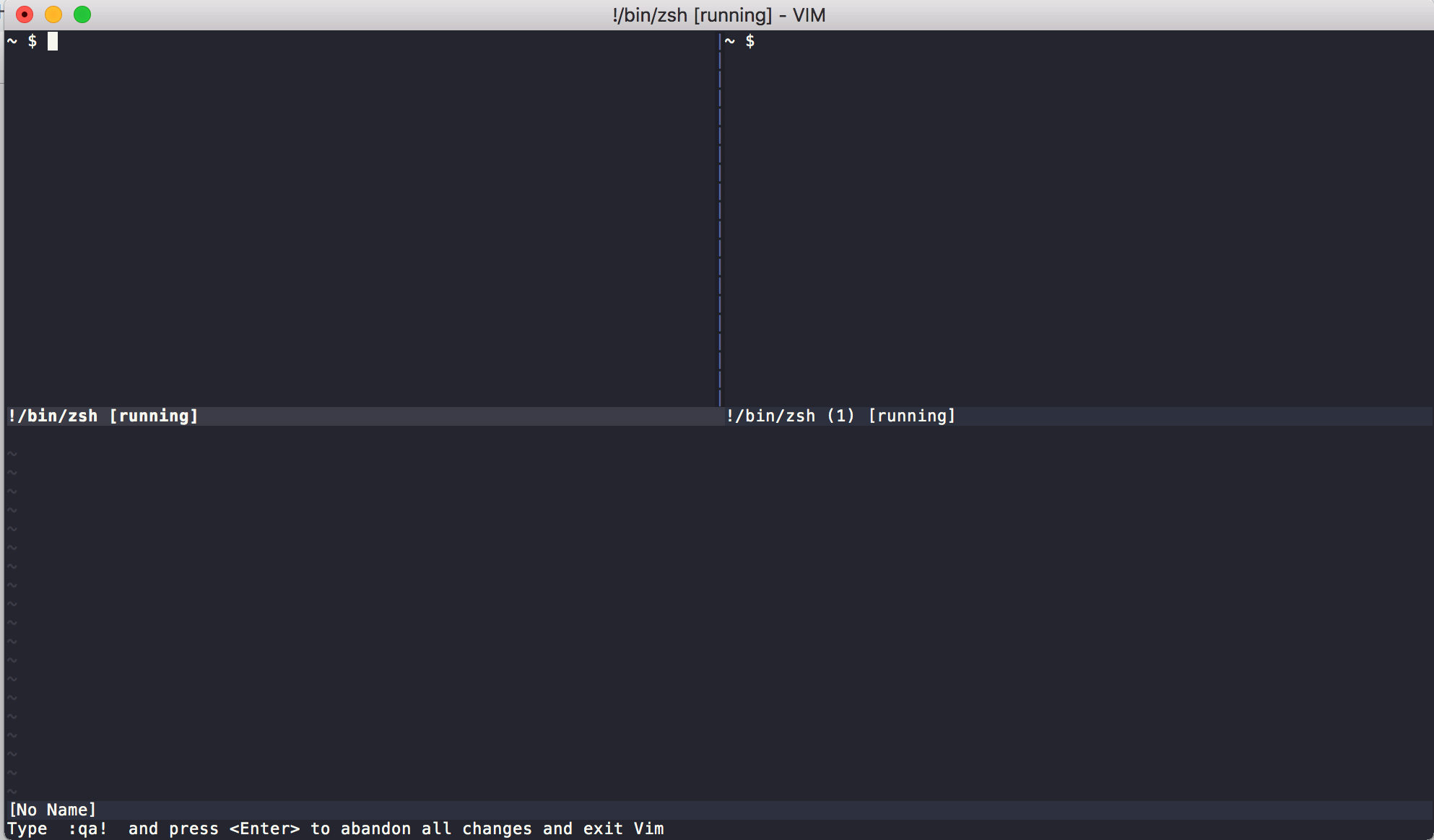
Task: Click the vertical split divider between panes
Action: pyautogui.click(x=719, y=216)
